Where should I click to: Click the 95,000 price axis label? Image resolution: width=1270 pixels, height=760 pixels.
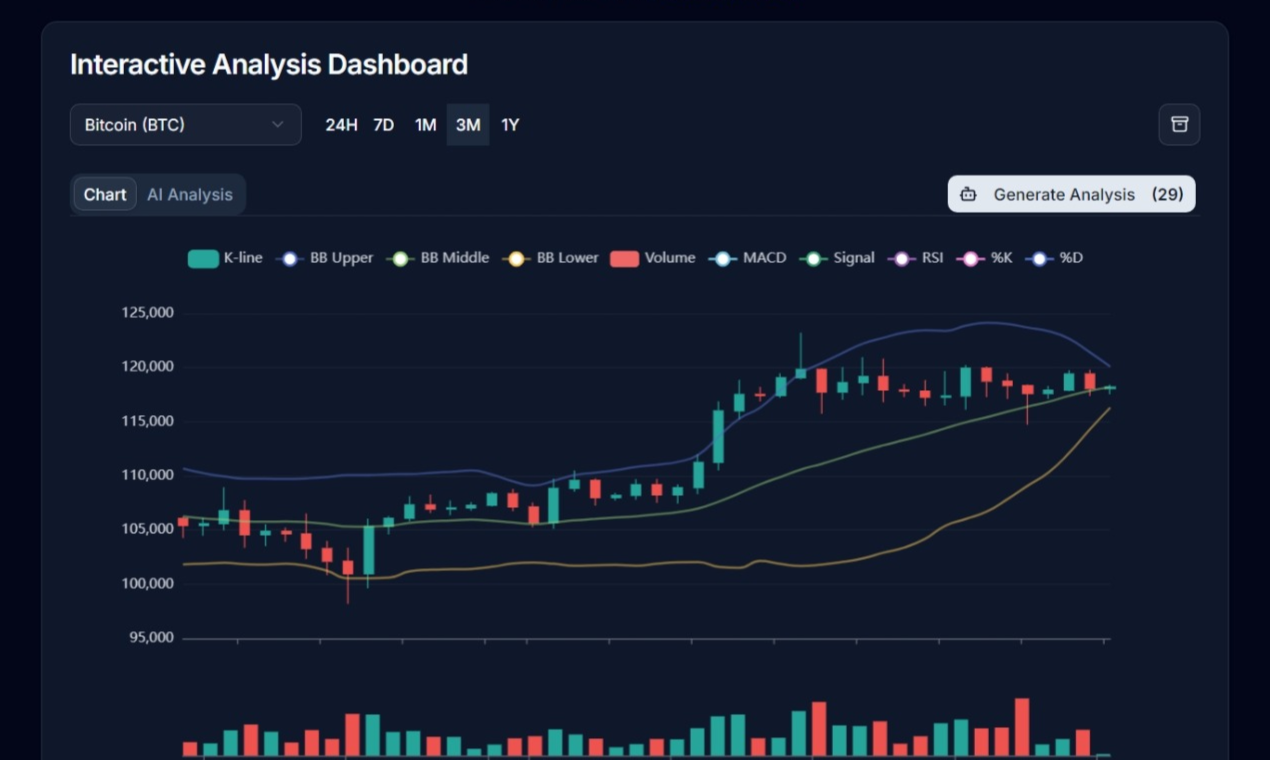152,637
